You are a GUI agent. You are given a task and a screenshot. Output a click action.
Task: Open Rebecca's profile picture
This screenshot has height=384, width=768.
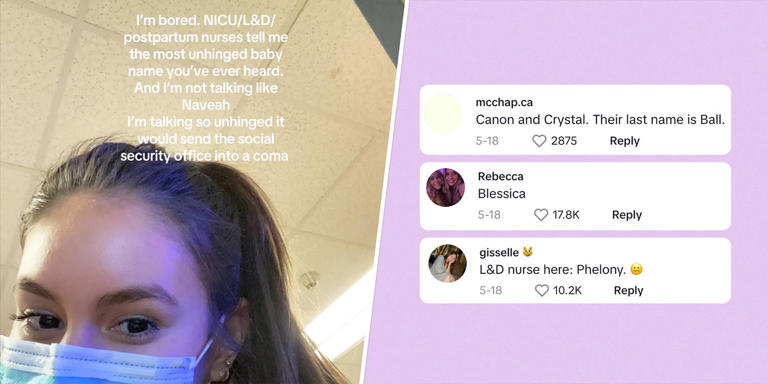pos(445,187)
